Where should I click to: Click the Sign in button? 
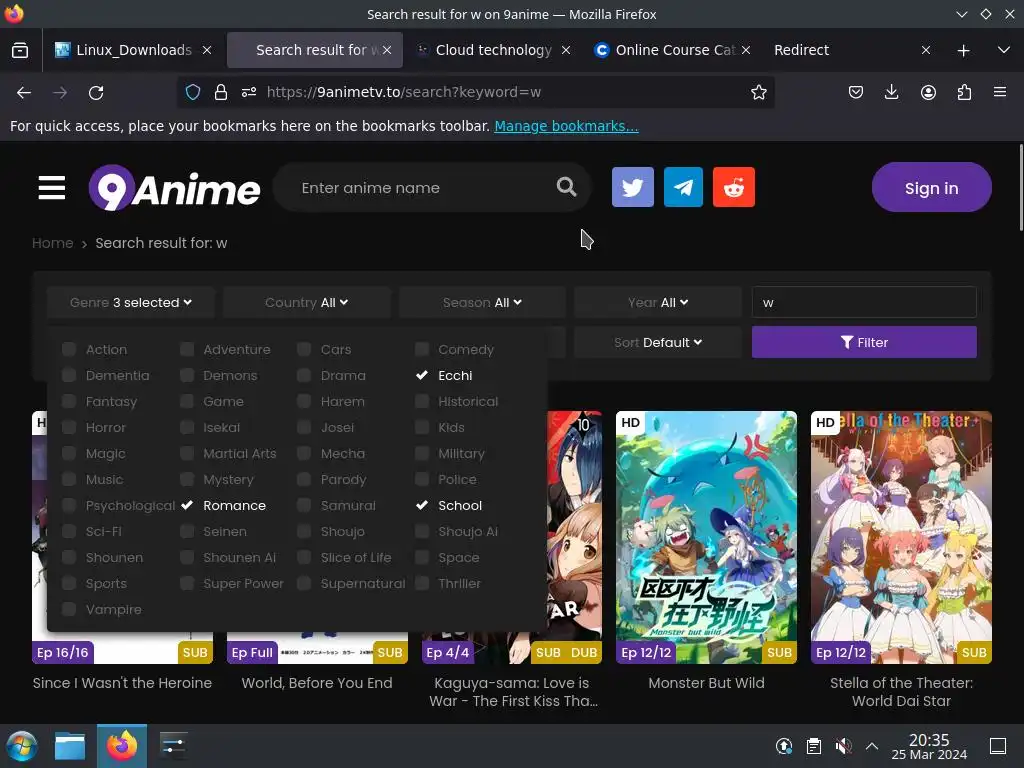pyautogui.click(x=931, y=188)
